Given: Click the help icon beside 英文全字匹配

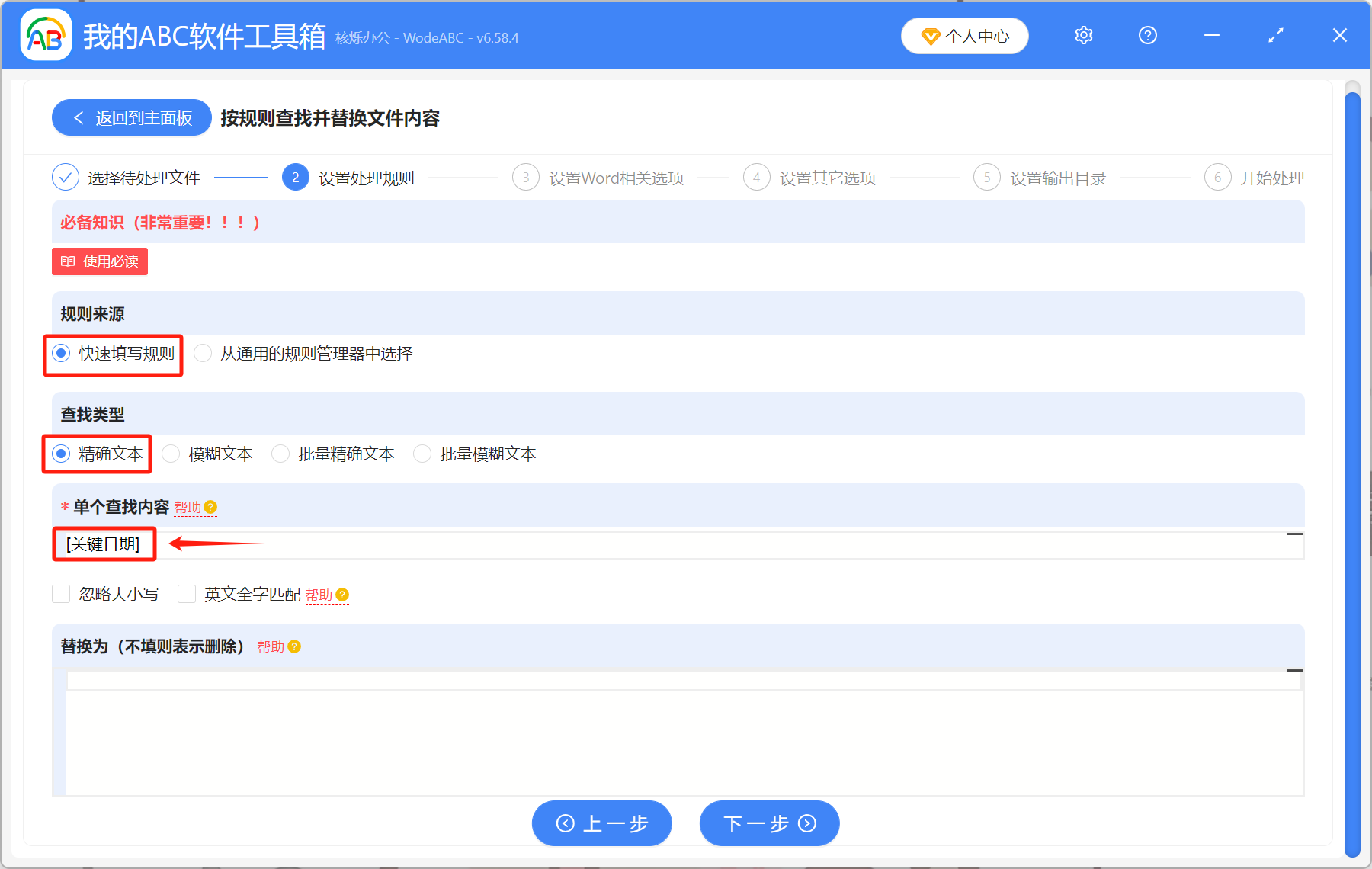Looking at the screenshot, I should pyautogui.click(x=343, y=595).
